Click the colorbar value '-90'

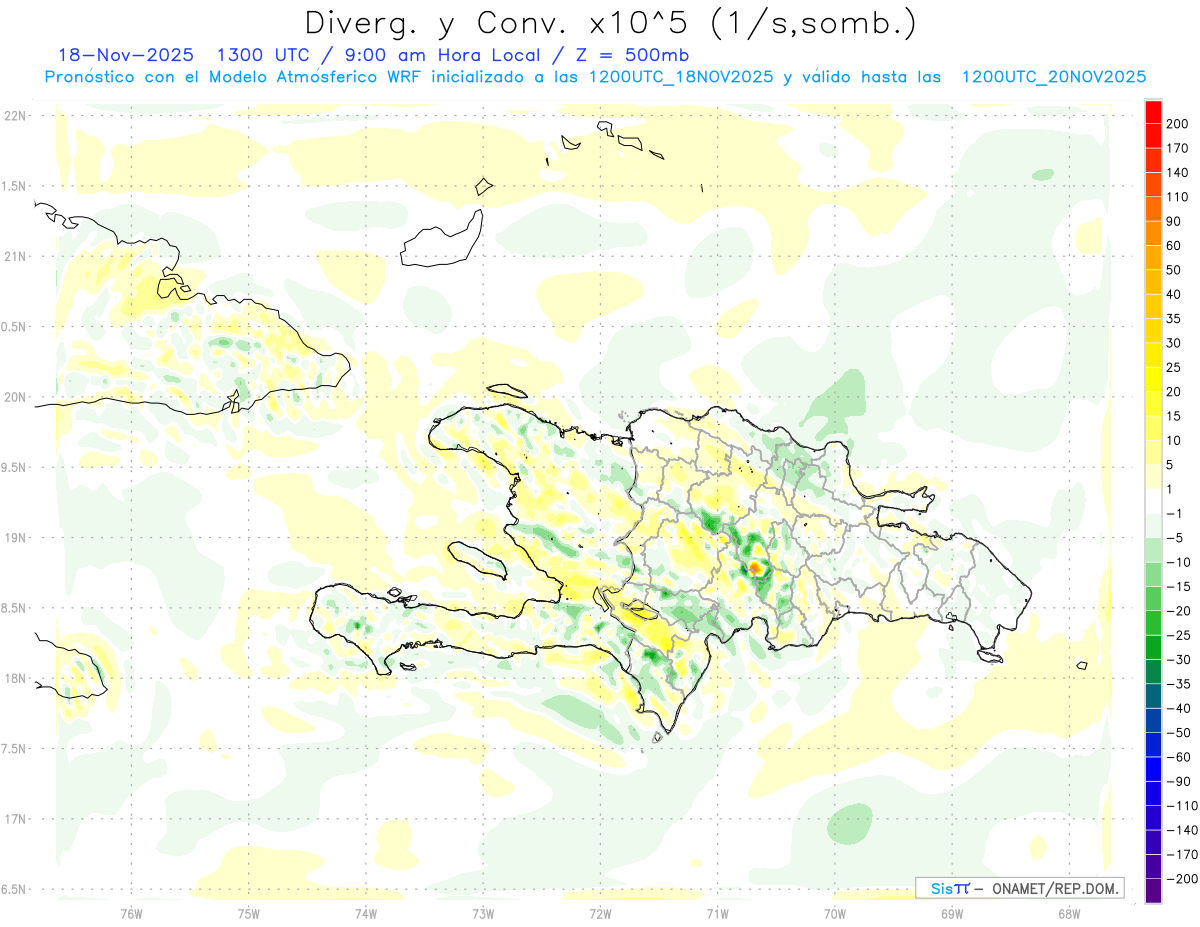click(1180, 781)
